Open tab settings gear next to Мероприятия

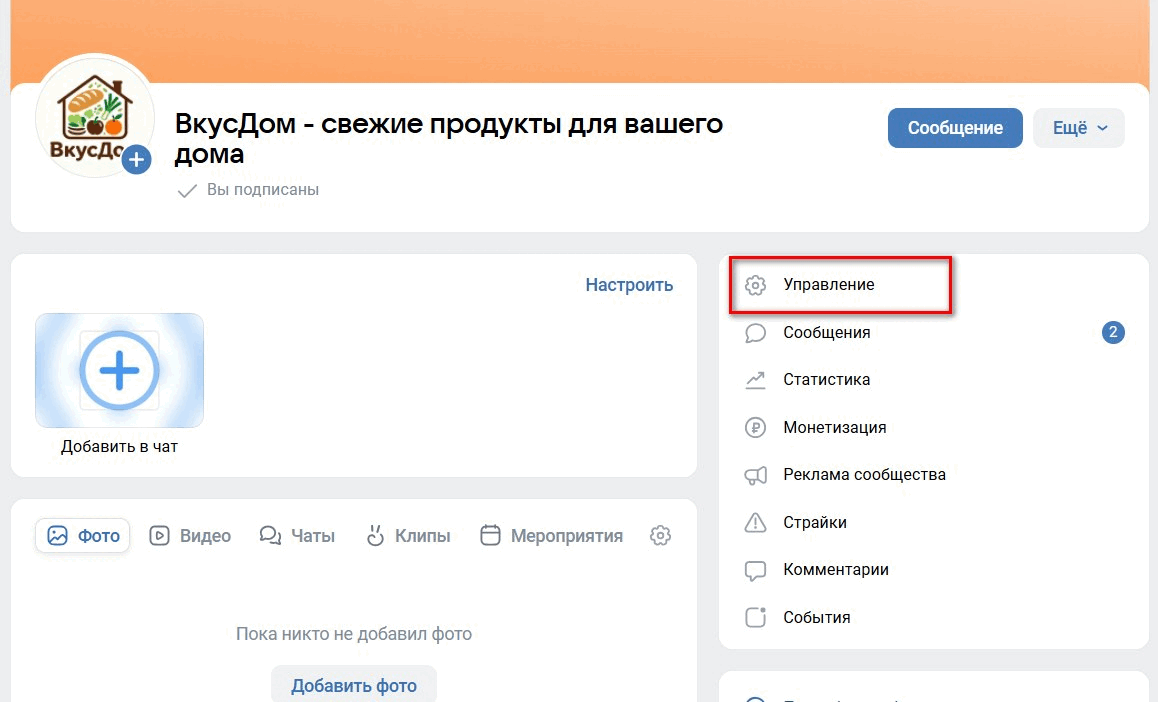tap(660, 536)
